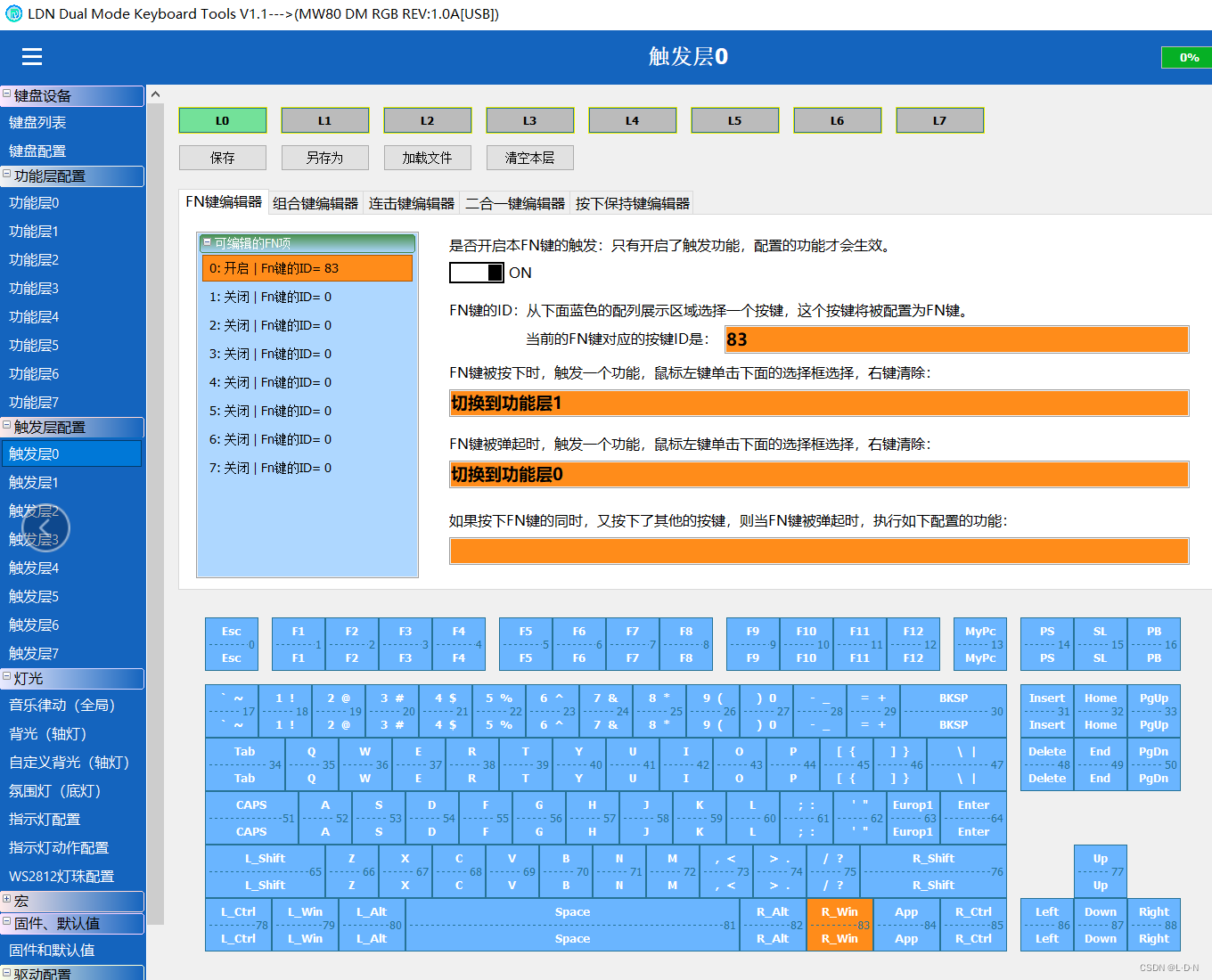Select the Enter key ID 64

click(973, 818)
